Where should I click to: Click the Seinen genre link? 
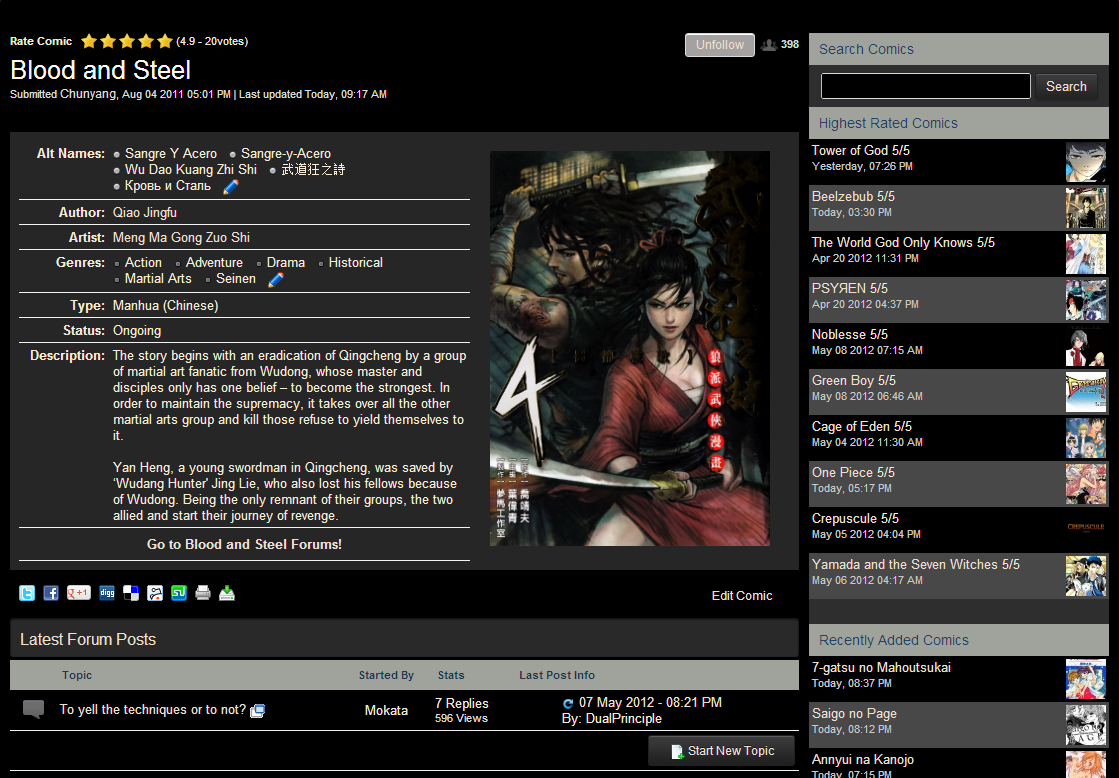pos(236,279)
